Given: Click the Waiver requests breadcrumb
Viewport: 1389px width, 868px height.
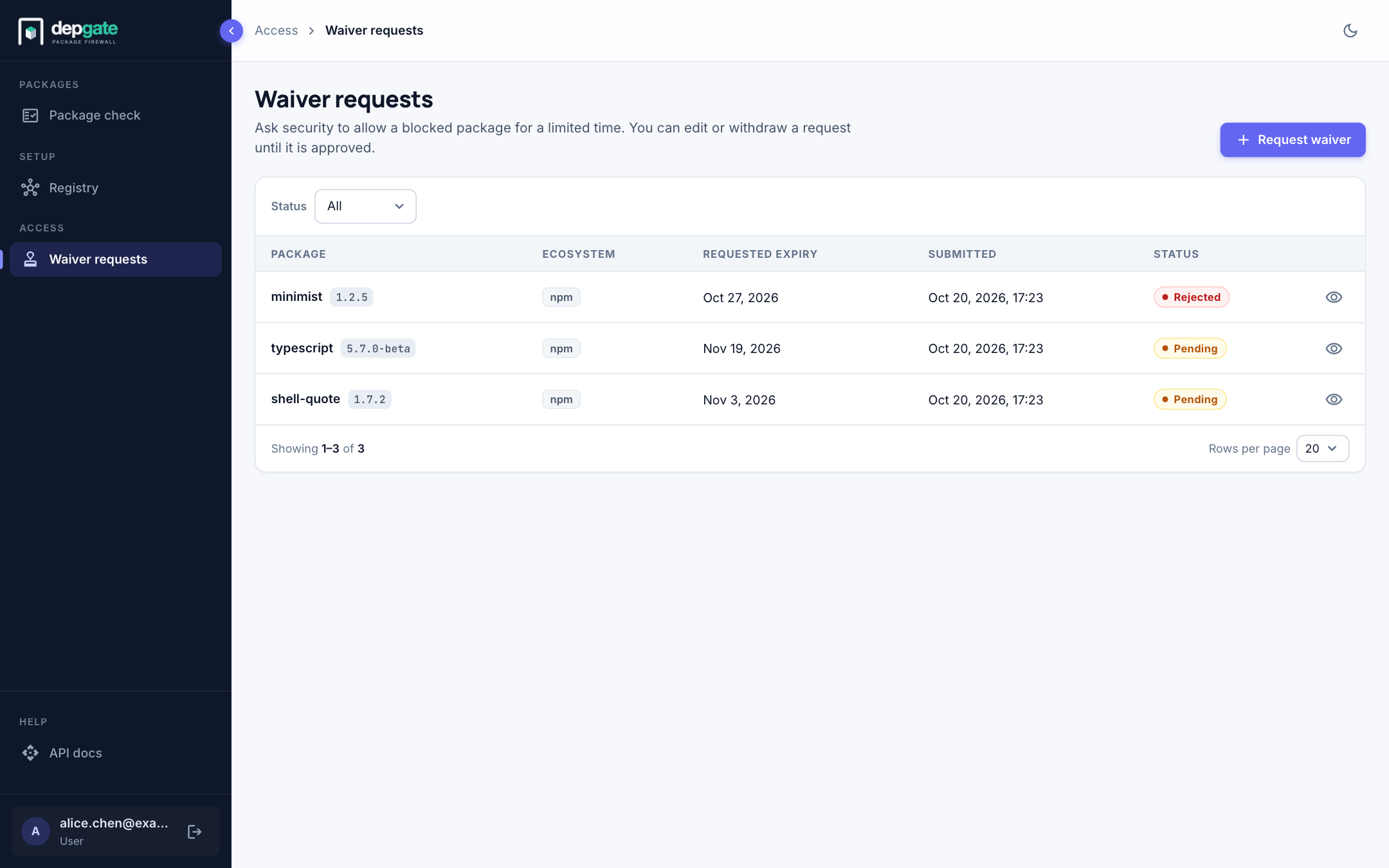Looking at the screenshot, I should [x=374, y=30].
